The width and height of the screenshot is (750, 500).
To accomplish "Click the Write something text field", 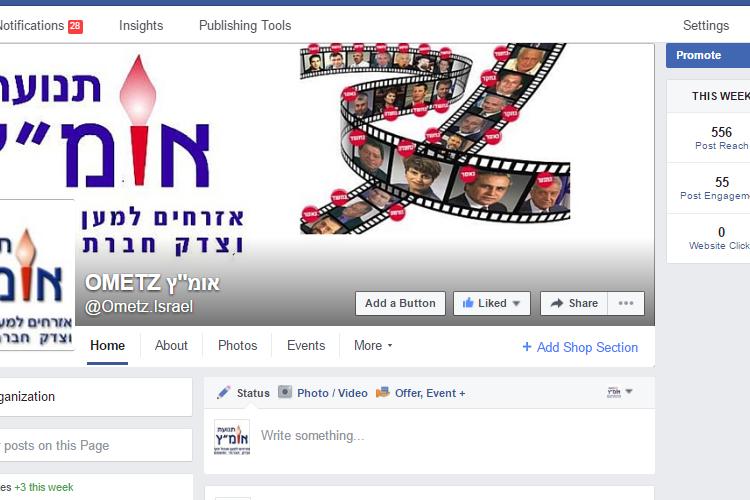I will [x=452, y=436].
